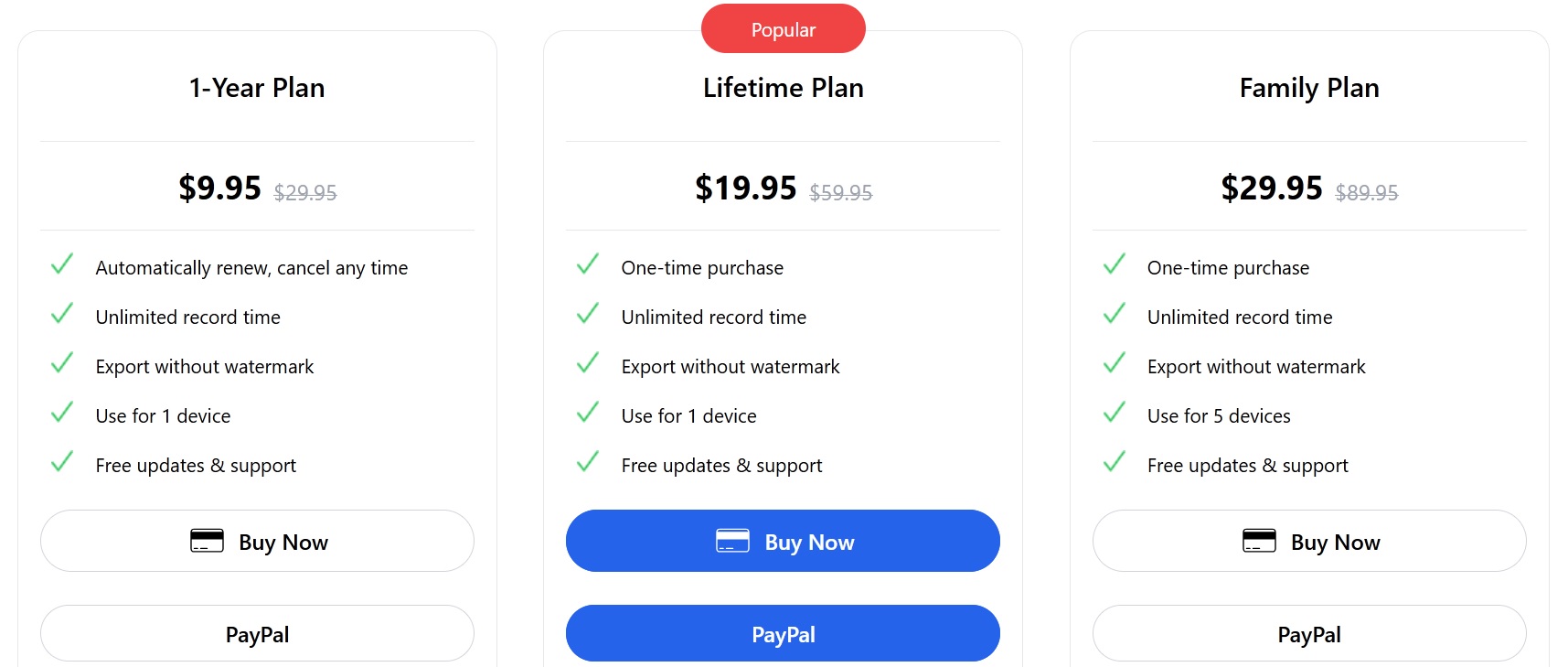The width and height of the screenshot is (1568, 667).
Task: Click the Lifetime Plan heading
Action: 783,88
